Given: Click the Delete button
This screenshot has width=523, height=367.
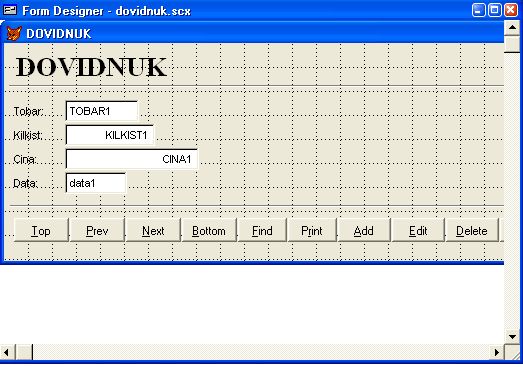Looking at the screenshot, I should click(472, 230).
